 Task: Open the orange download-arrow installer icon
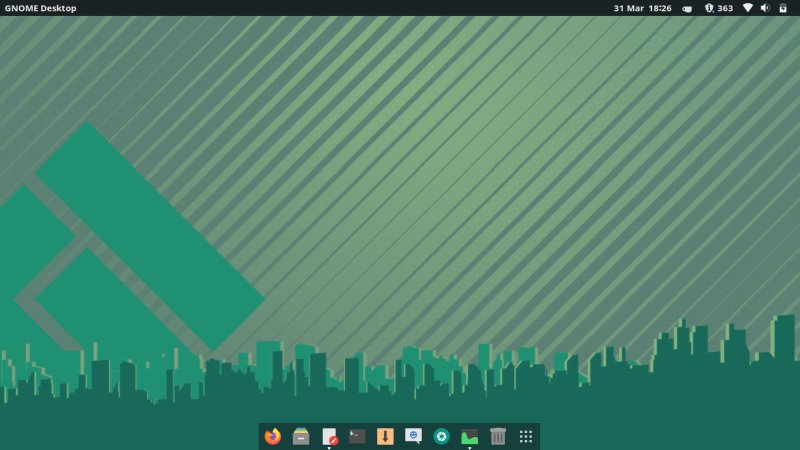[385, 436]
